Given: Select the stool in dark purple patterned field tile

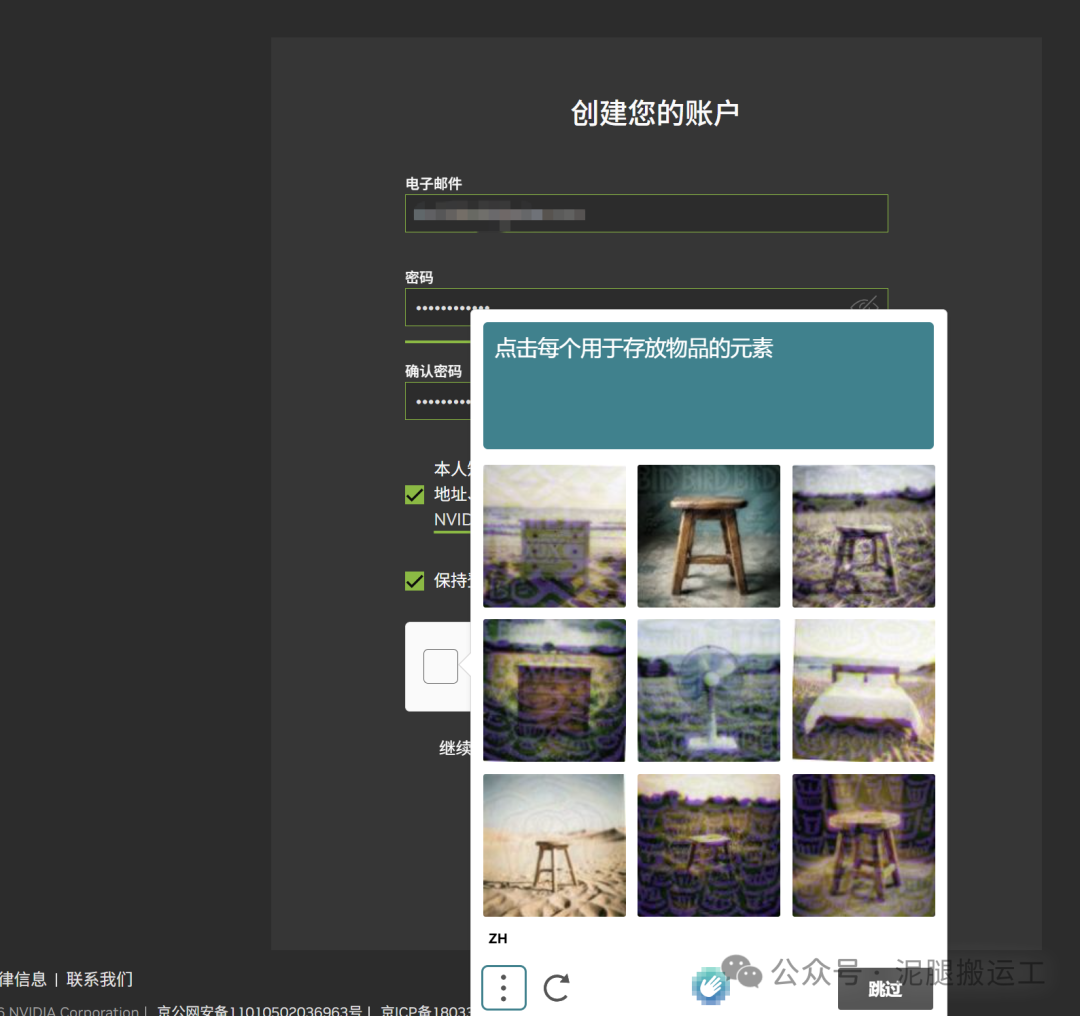Looking at the screenshot, I should click(x=709, y=845).
